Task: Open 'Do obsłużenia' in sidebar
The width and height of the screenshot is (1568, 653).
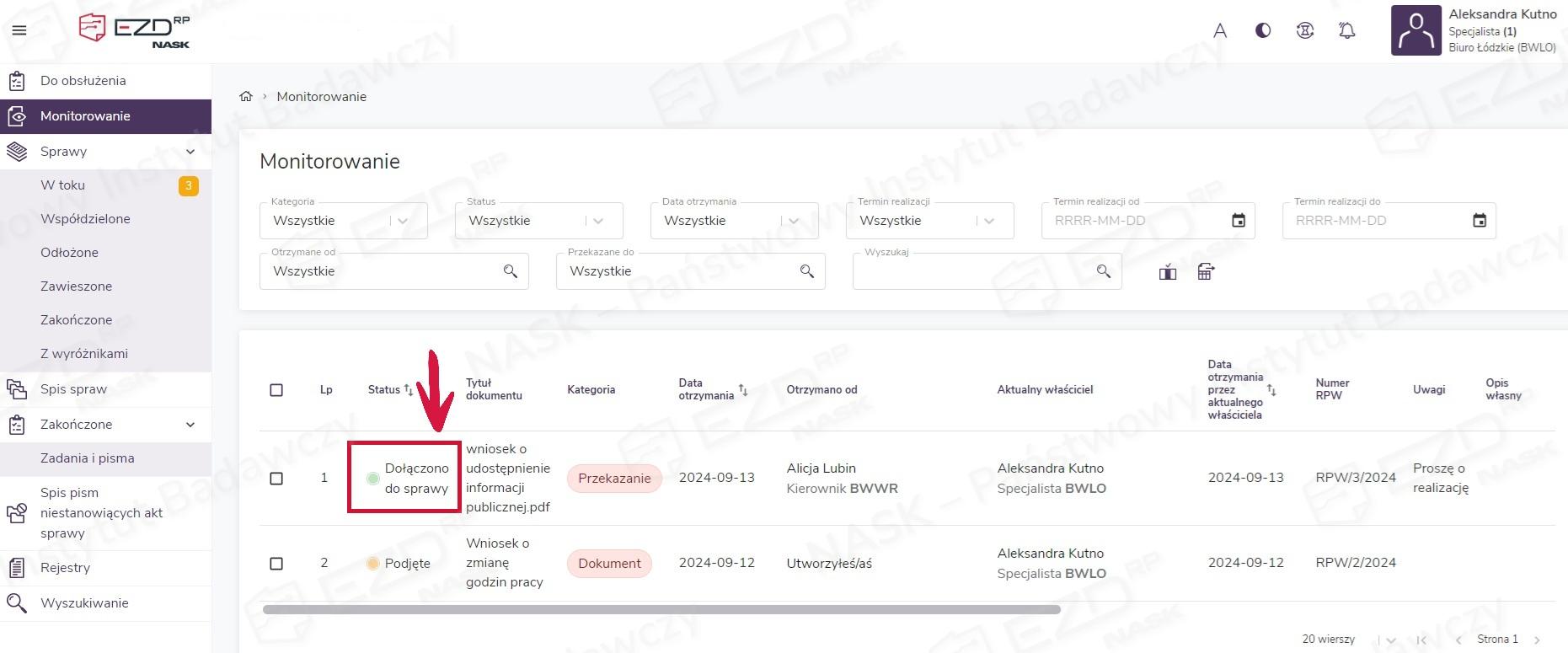Action: coord(83,81)
